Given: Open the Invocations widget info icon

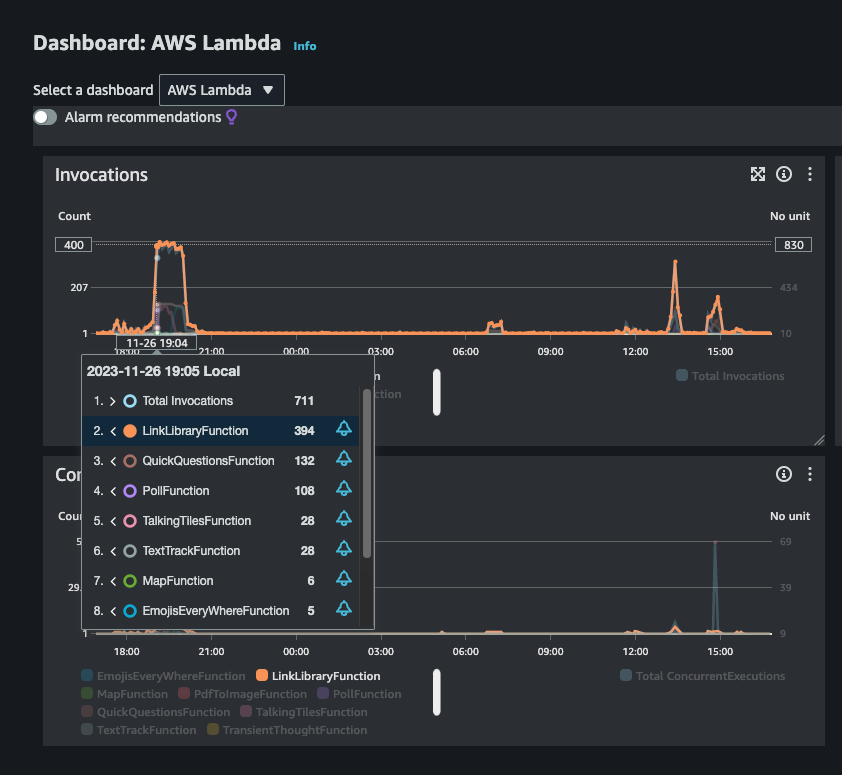Looking at the screenshot, I should coord(783,174).
